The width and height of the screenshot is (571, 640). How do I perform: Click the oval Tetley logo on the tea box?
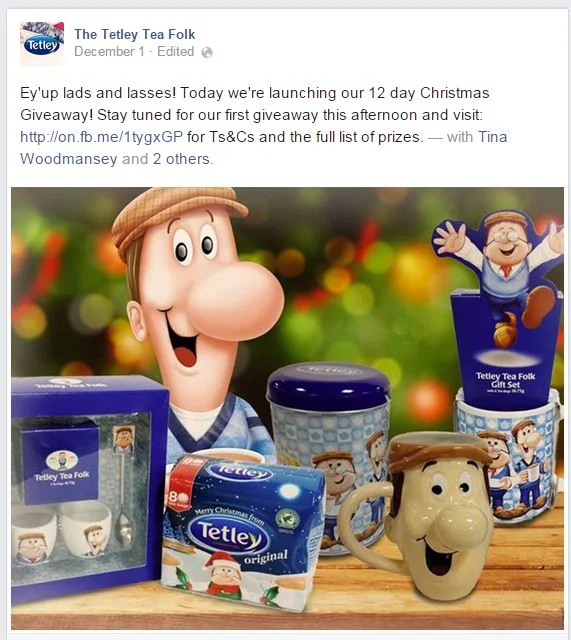click(x=229, y=534)
